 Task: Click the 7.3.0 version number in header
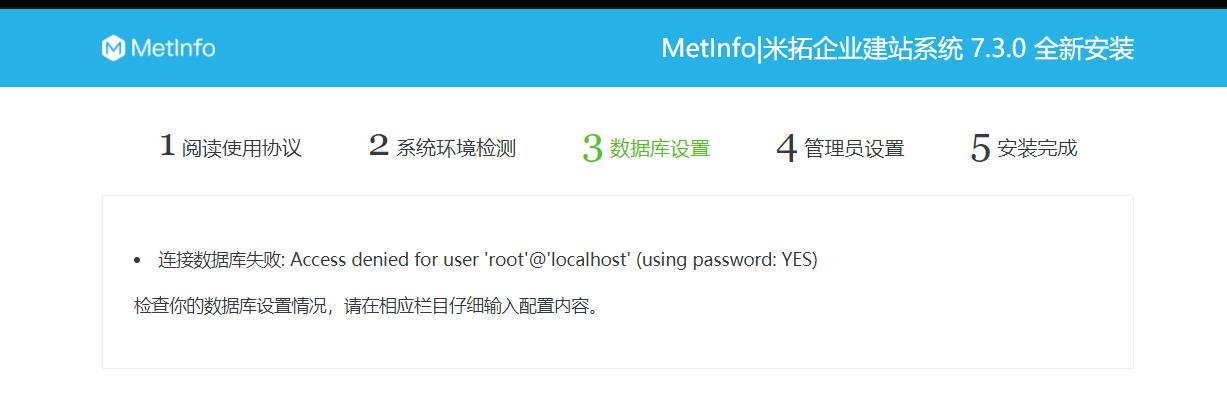pyautogui.click(x=998, y=49)
